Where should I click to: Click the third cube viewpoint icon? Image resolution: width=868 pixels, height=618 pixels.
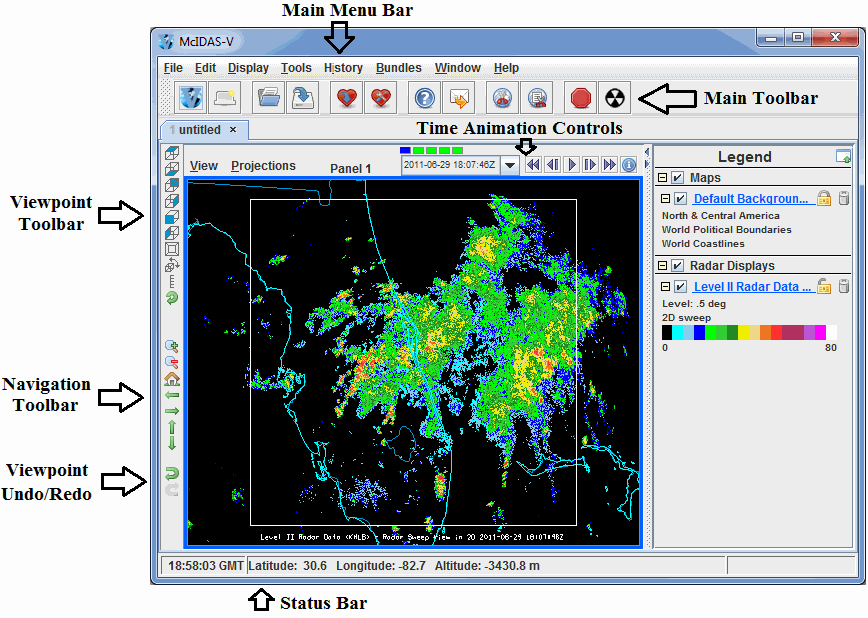(172, 185)
